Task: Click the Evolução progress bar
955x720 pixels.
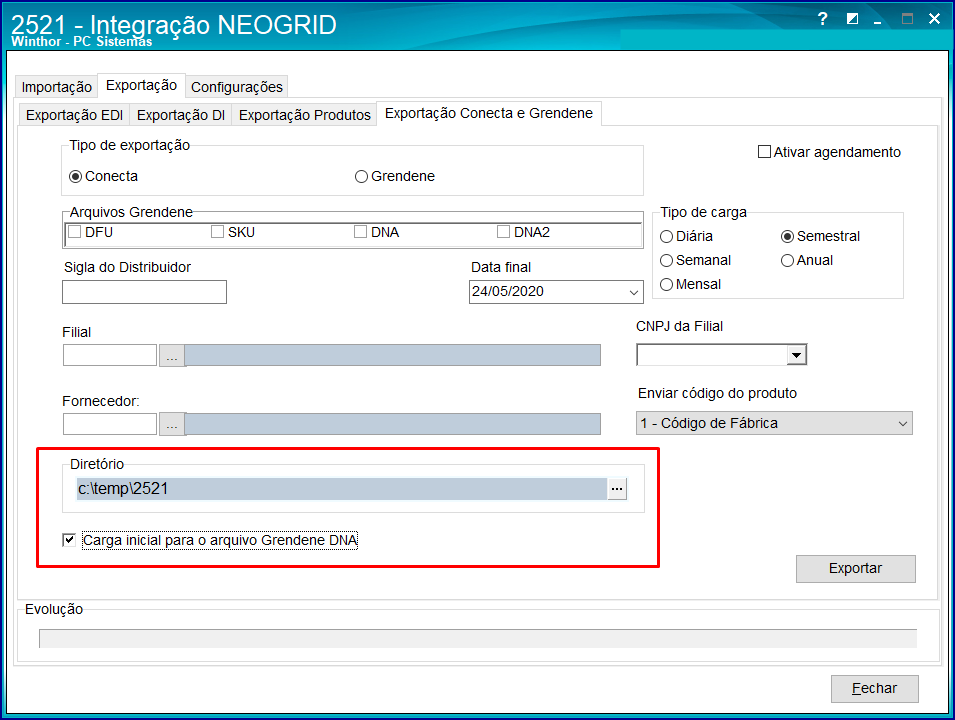Action: pos(478,638)
